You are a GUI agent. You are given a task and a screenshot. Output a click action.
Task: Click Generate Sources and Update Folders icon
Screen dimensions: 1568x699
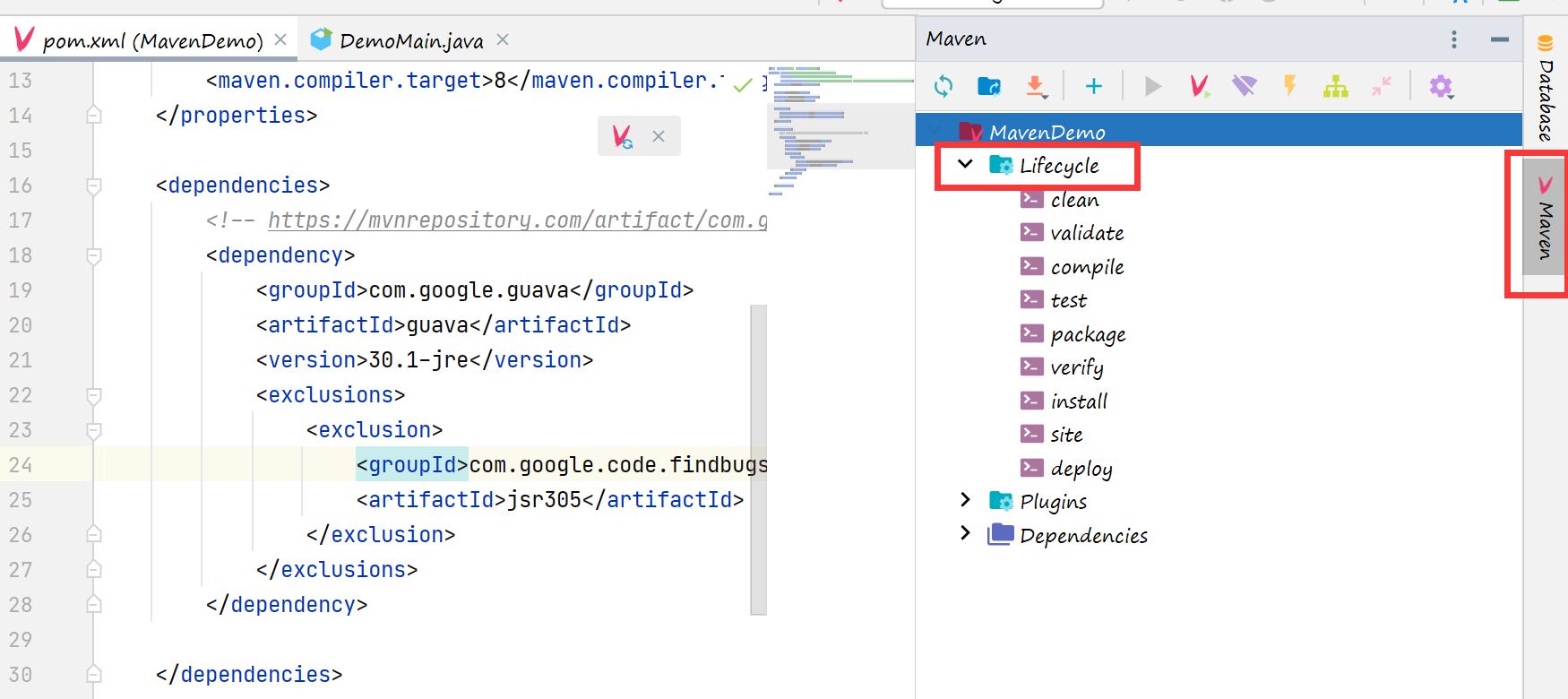pos(989,86)
